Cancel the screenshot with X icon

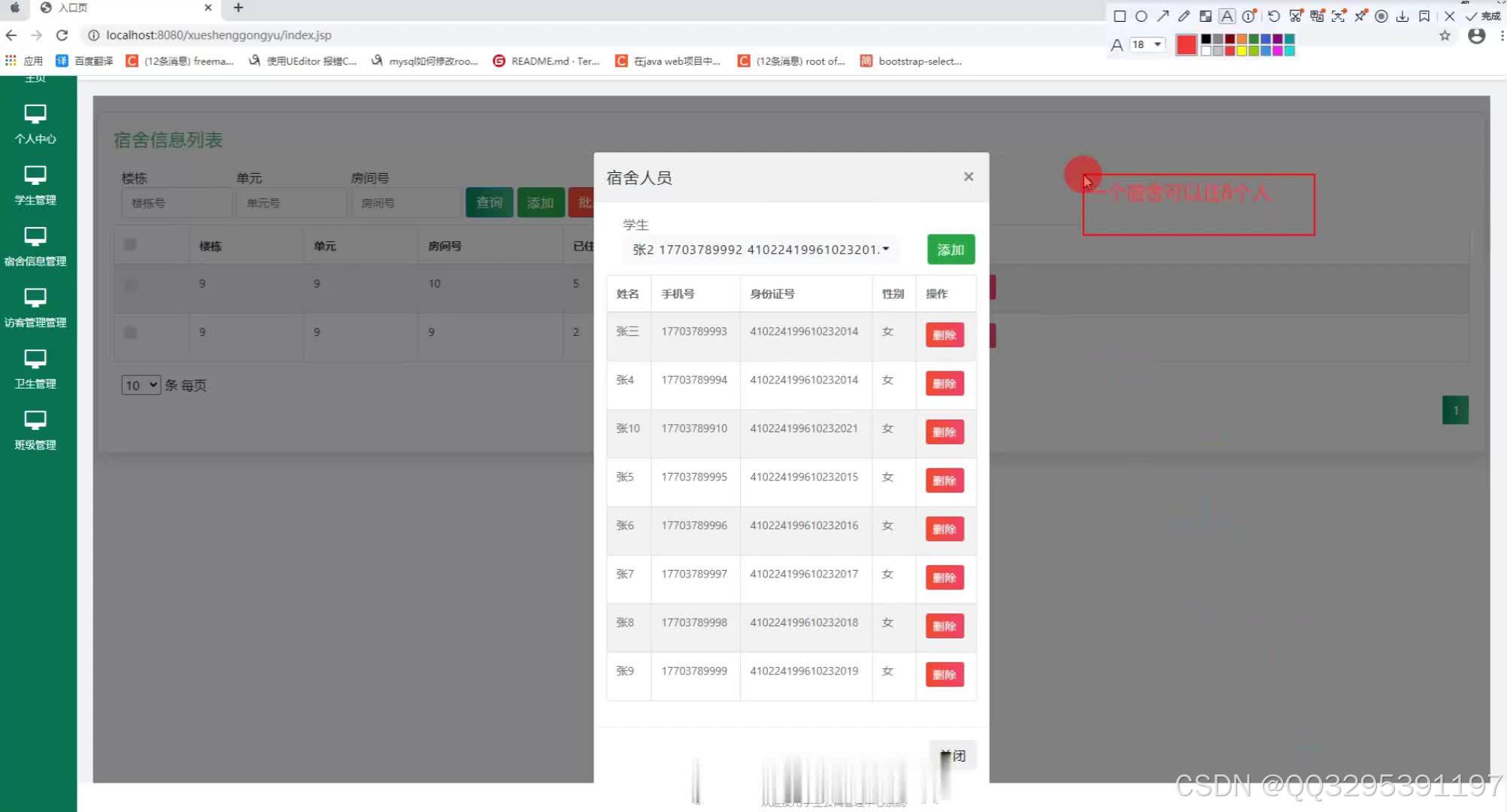1449,16
